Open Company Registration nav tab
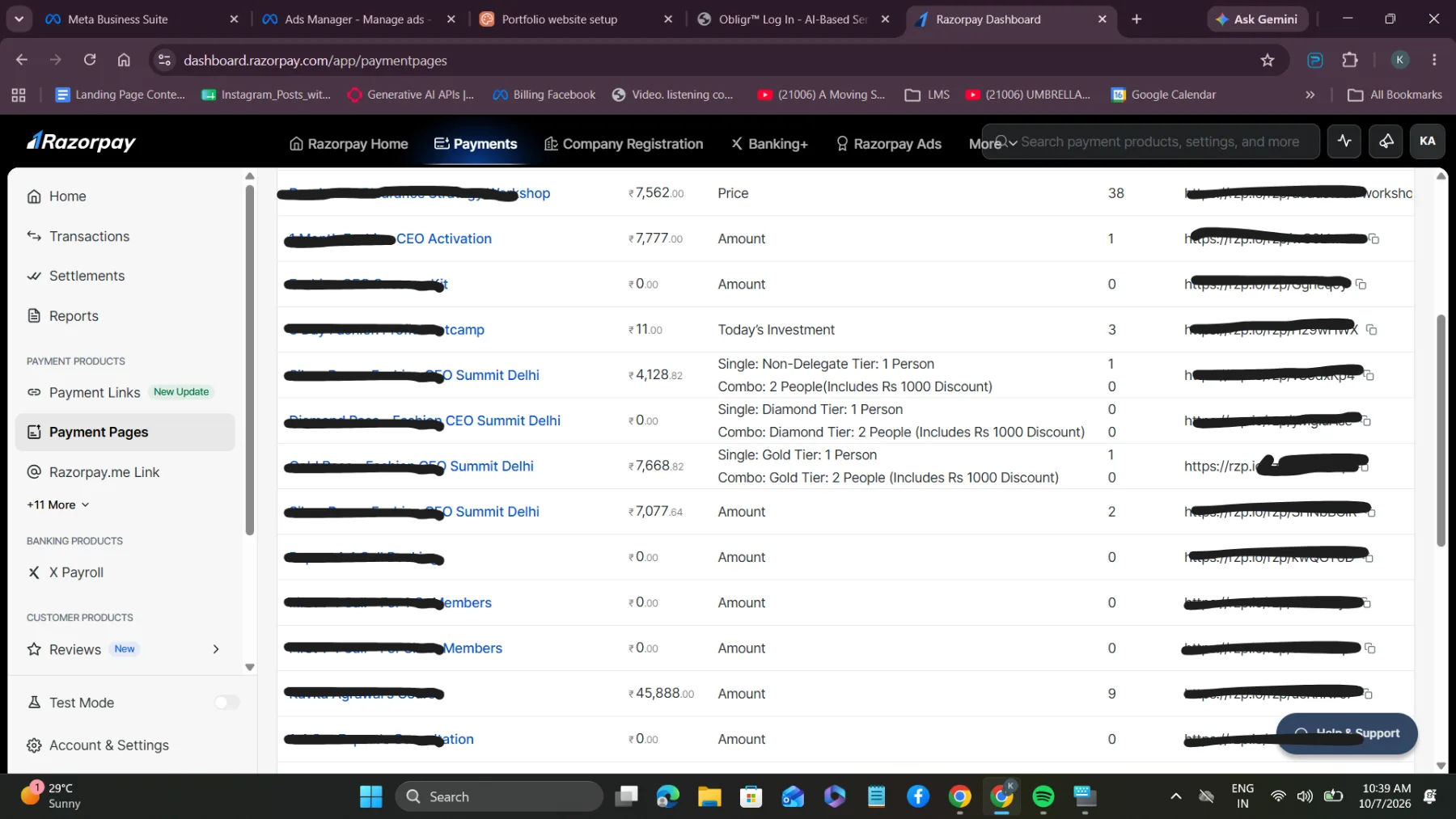 pos(624,144)
